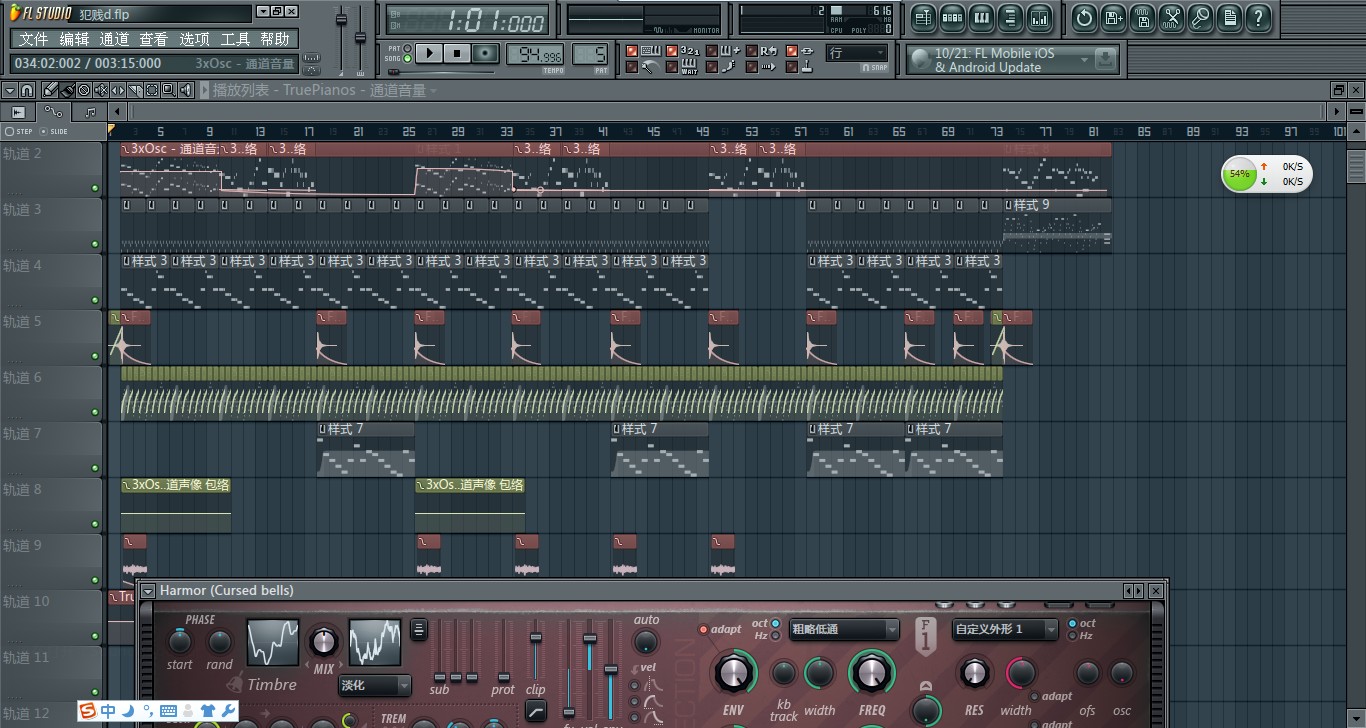Image resolution: width=1366 pixels, height=728 pixels.
Task: Click the main volume slider handle
Action: click(340, 20)
